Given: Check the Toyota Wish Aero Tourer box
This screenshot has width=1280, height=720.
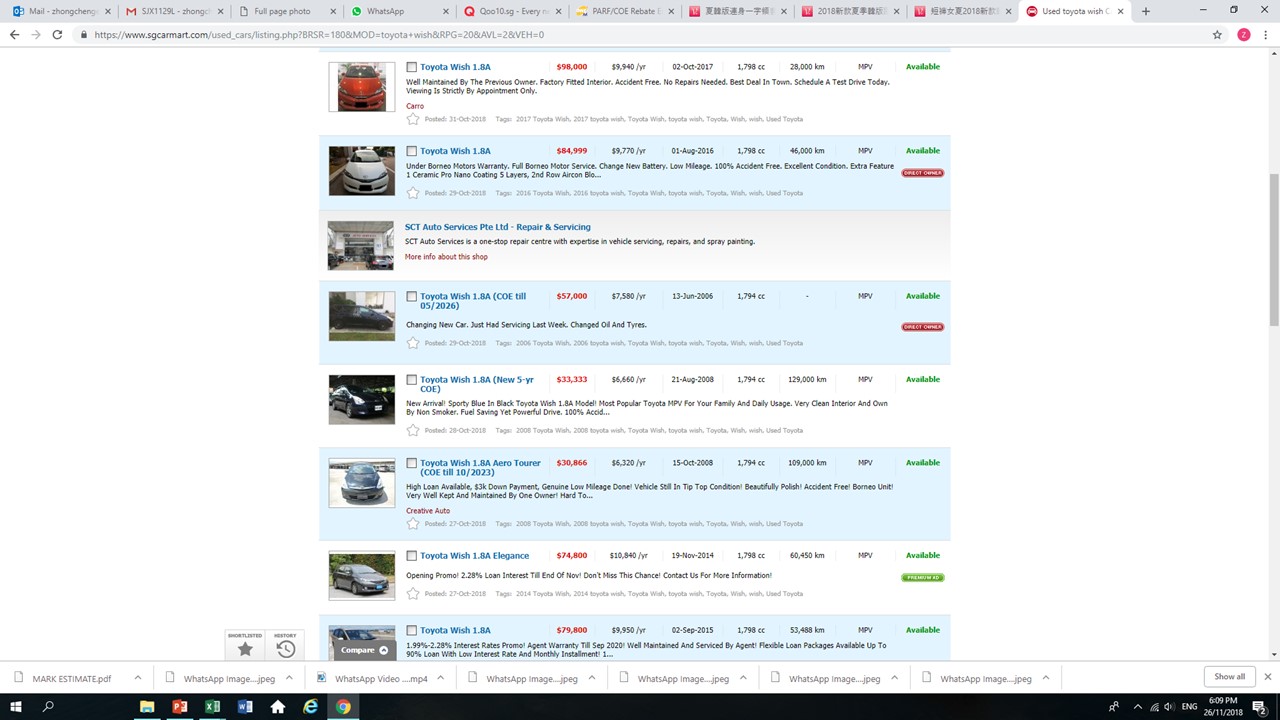Looking at the screenshot, I should coord(411,463).
